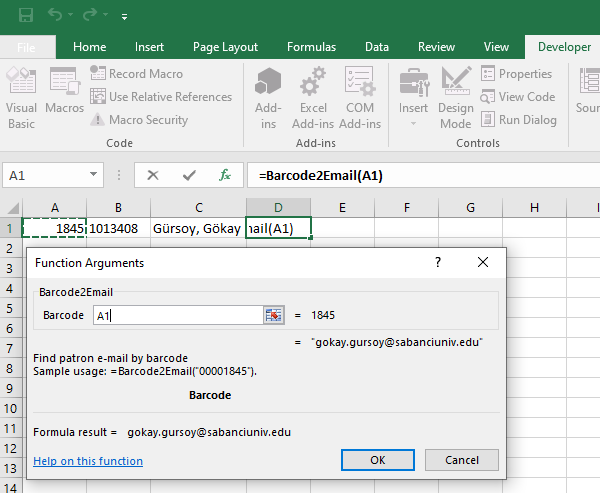The width and height of the screenshot is (600, 493).
Task: Open the undo history dropdown arrow
Action: [x=70, y=15]
